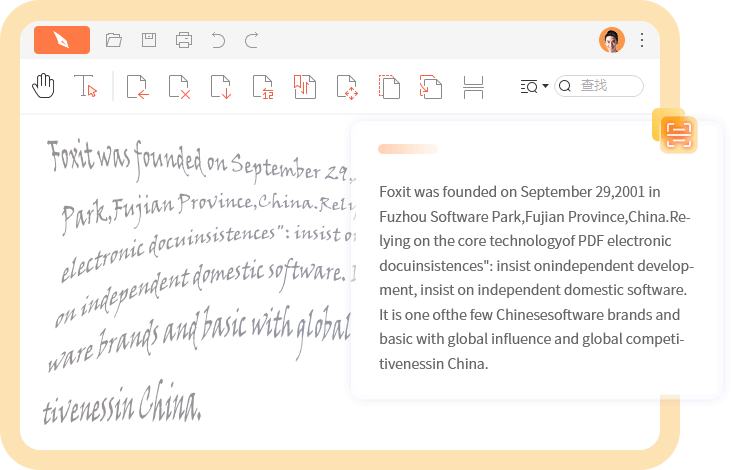Click the orange Foxit pen logo button
The image size is (731, 470).
point(62,40)
